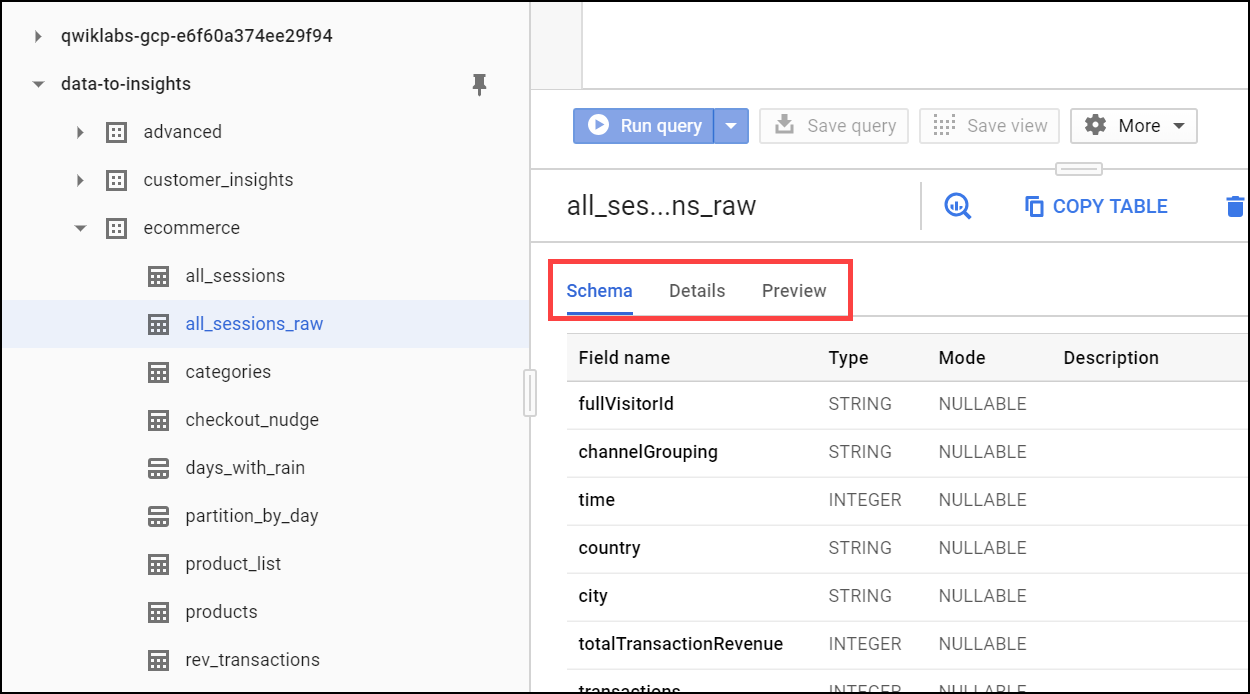The width and height of the screenshot is (1250, 694).
Task: Click the partition_by_day table icon
Action: click(x=158, y=516)
